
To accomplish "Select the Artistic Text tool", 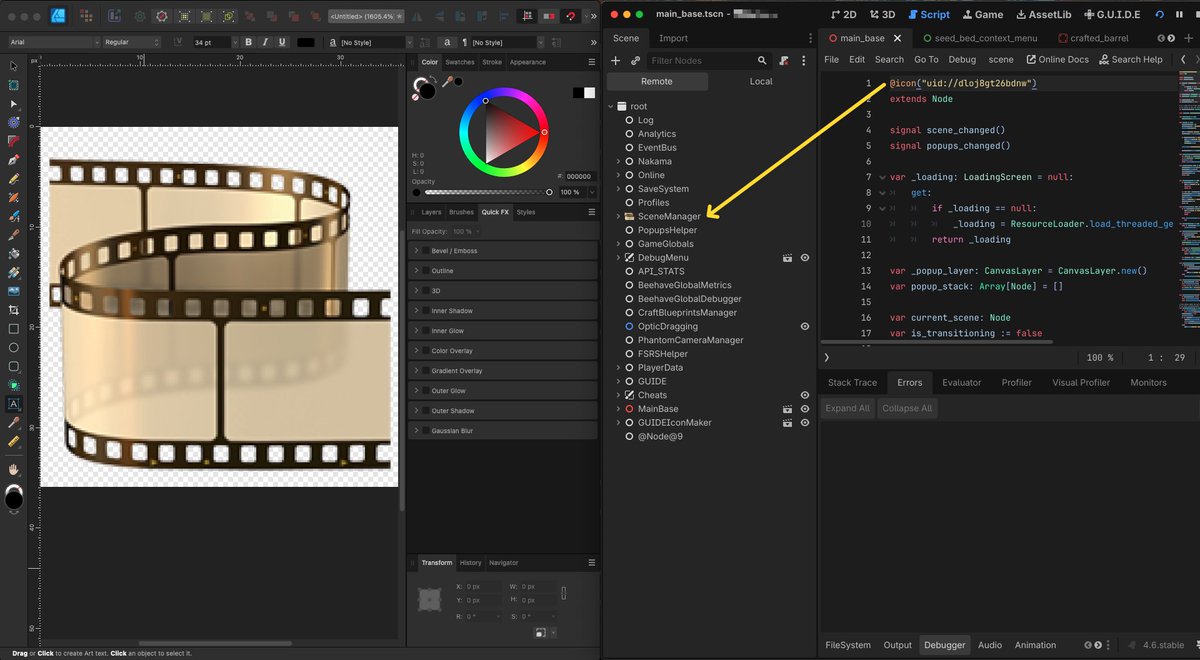I will (13, 404).
